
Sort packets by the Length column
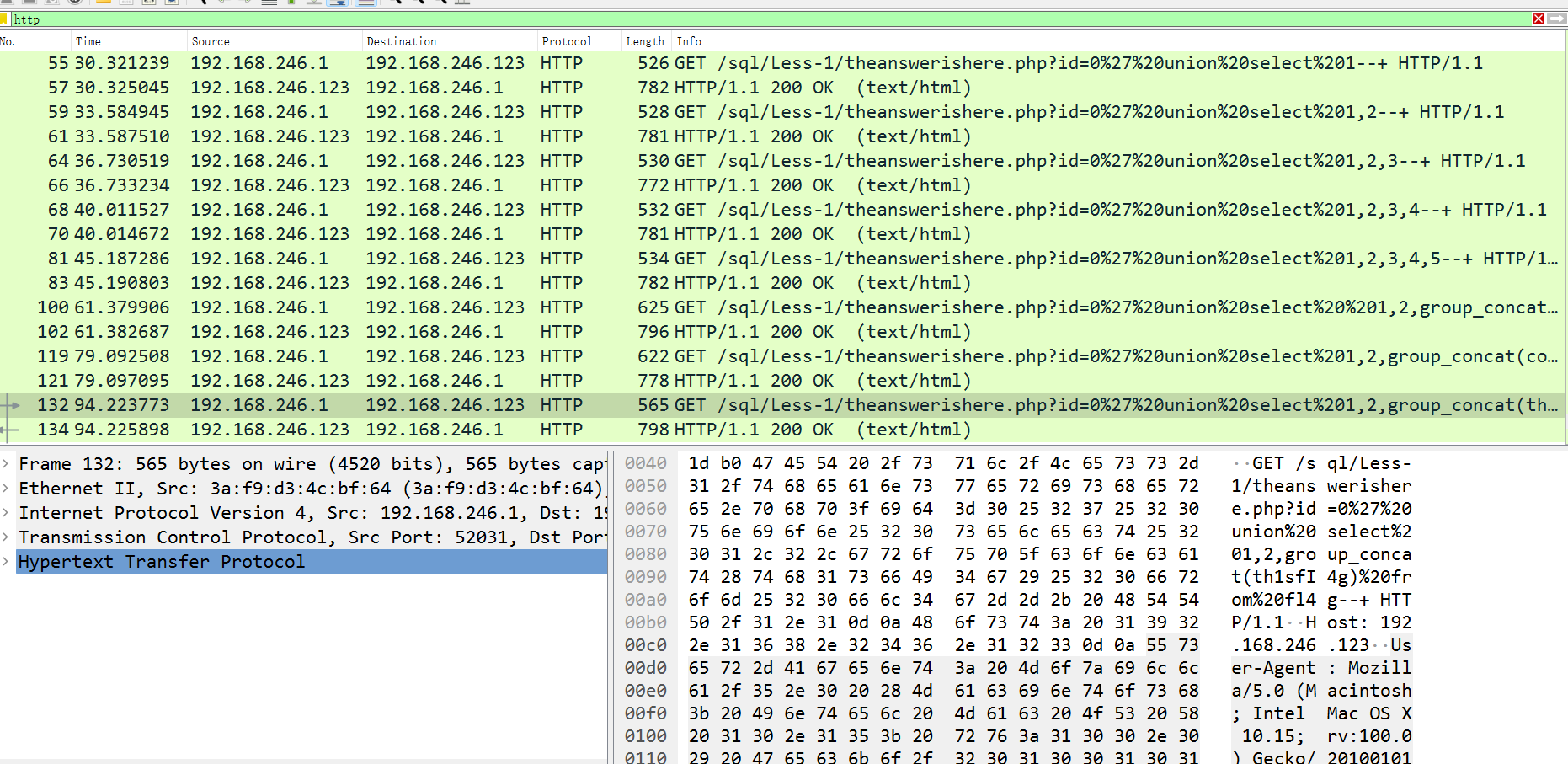[x=646, y=41]
